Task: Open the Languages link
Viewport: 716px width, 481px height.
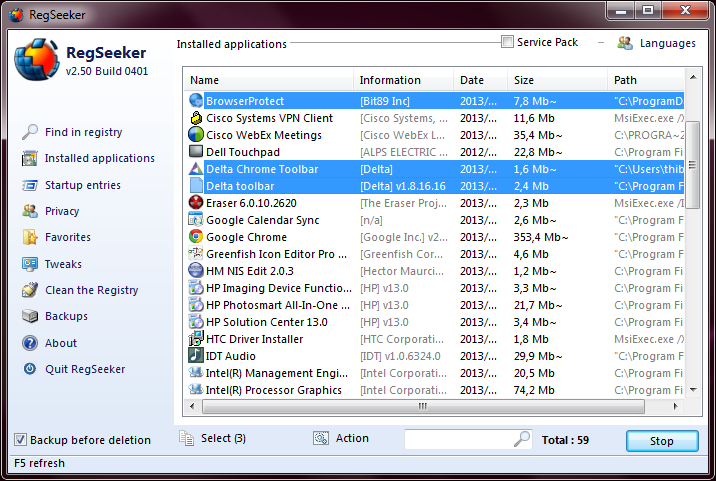Action: pyautogui.click(x=668, y=43)
